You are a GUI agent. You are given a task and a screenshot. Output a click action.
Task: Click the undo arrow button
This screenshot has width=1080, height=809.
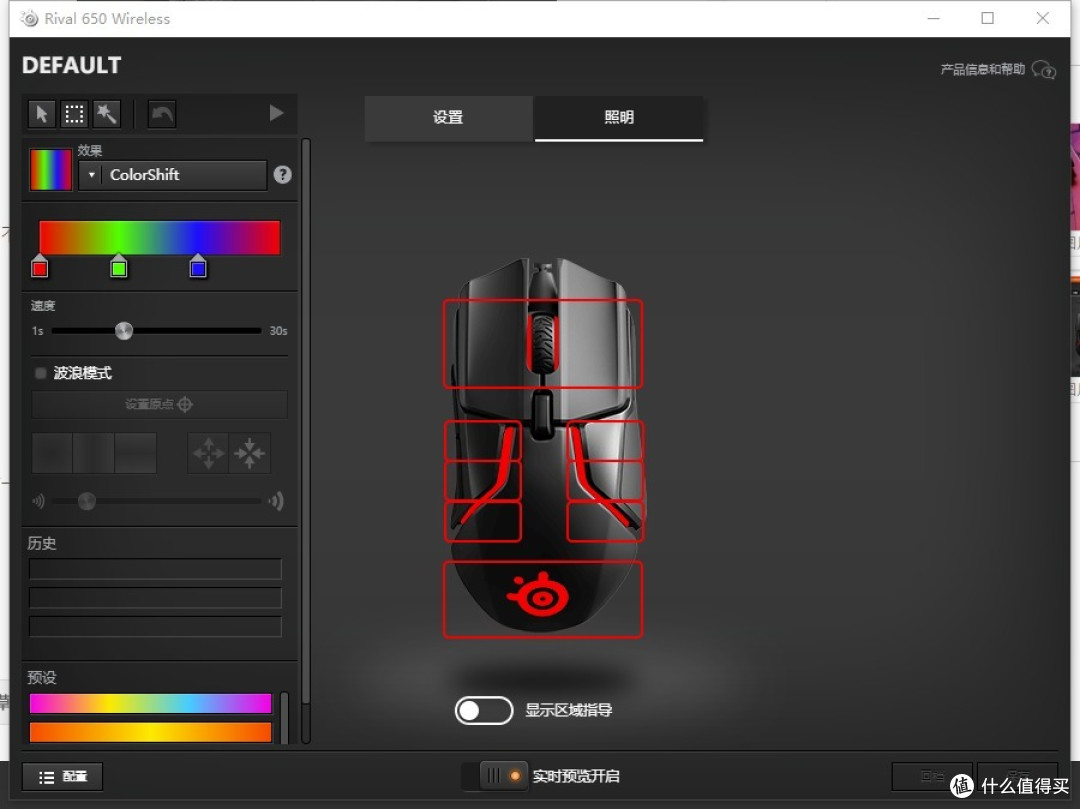coord(162,114)
